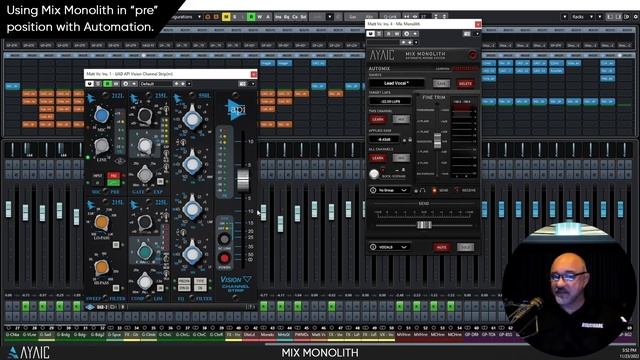Click the bottom blue EQ knob on 550L

coord(192,254)
